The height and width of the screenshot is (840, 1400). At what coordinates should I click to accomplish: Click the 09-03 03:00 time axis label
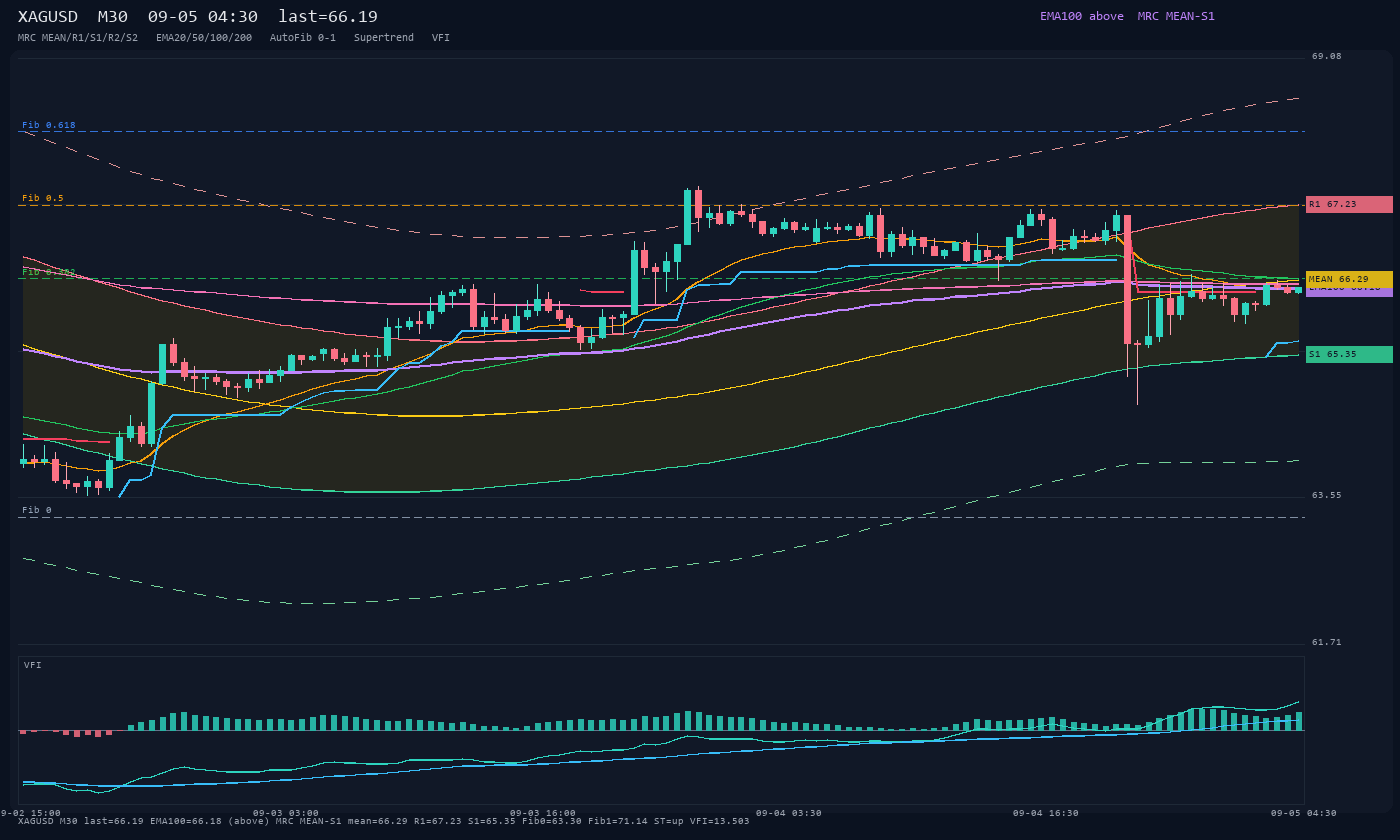click(286, 813)
